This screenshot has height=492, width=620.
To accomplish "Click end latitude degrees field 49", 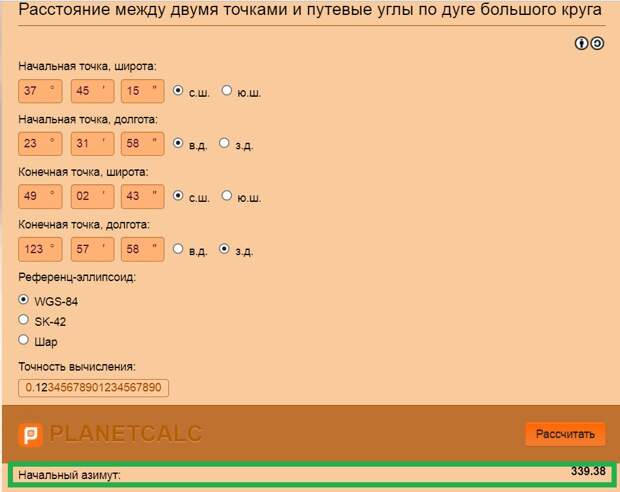I will coord(40,196).
